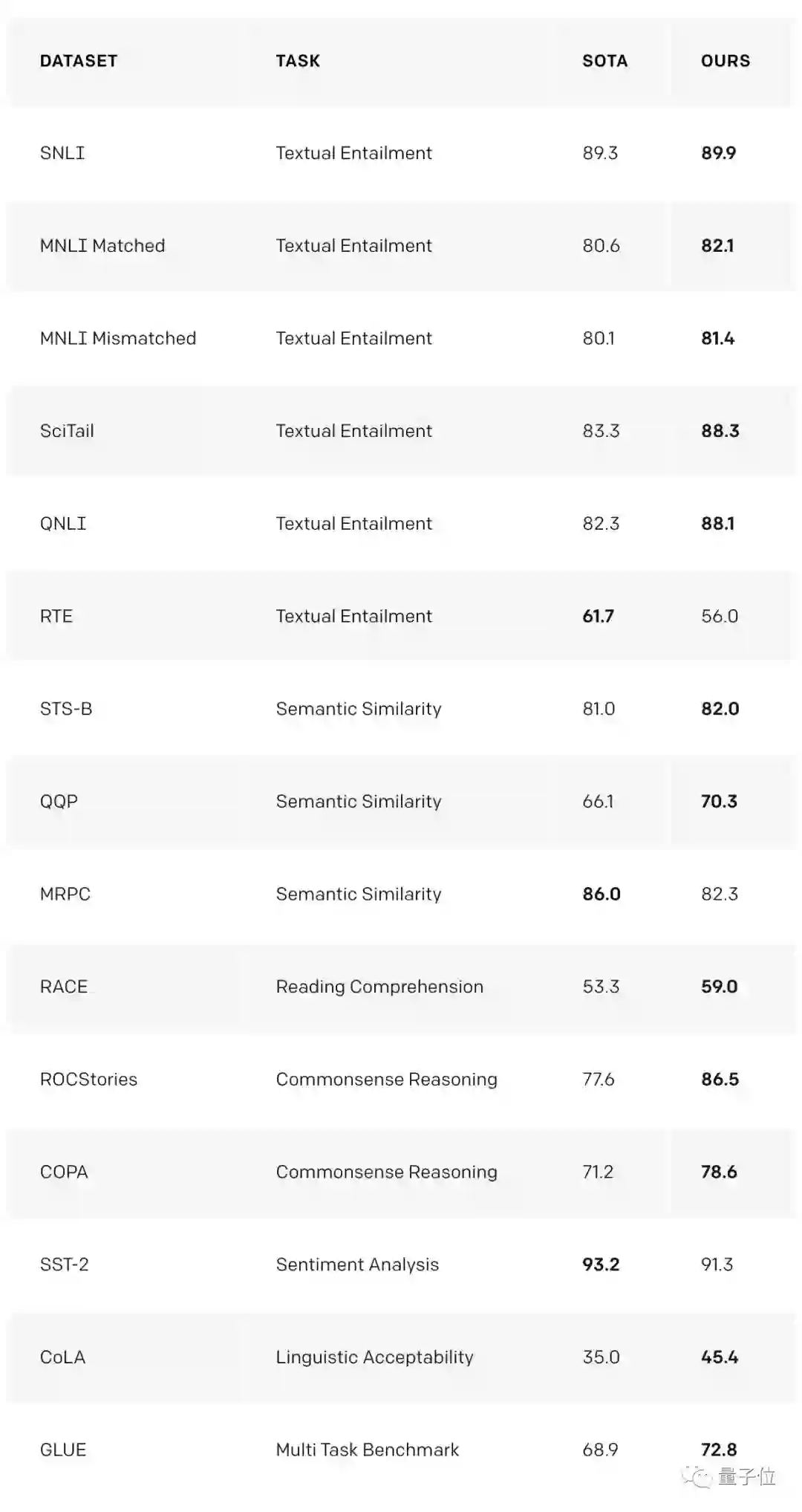Click the Multi Task Benchmark cell
This screenshot has height=1512, width=802.
click(x=367, y=1450)
